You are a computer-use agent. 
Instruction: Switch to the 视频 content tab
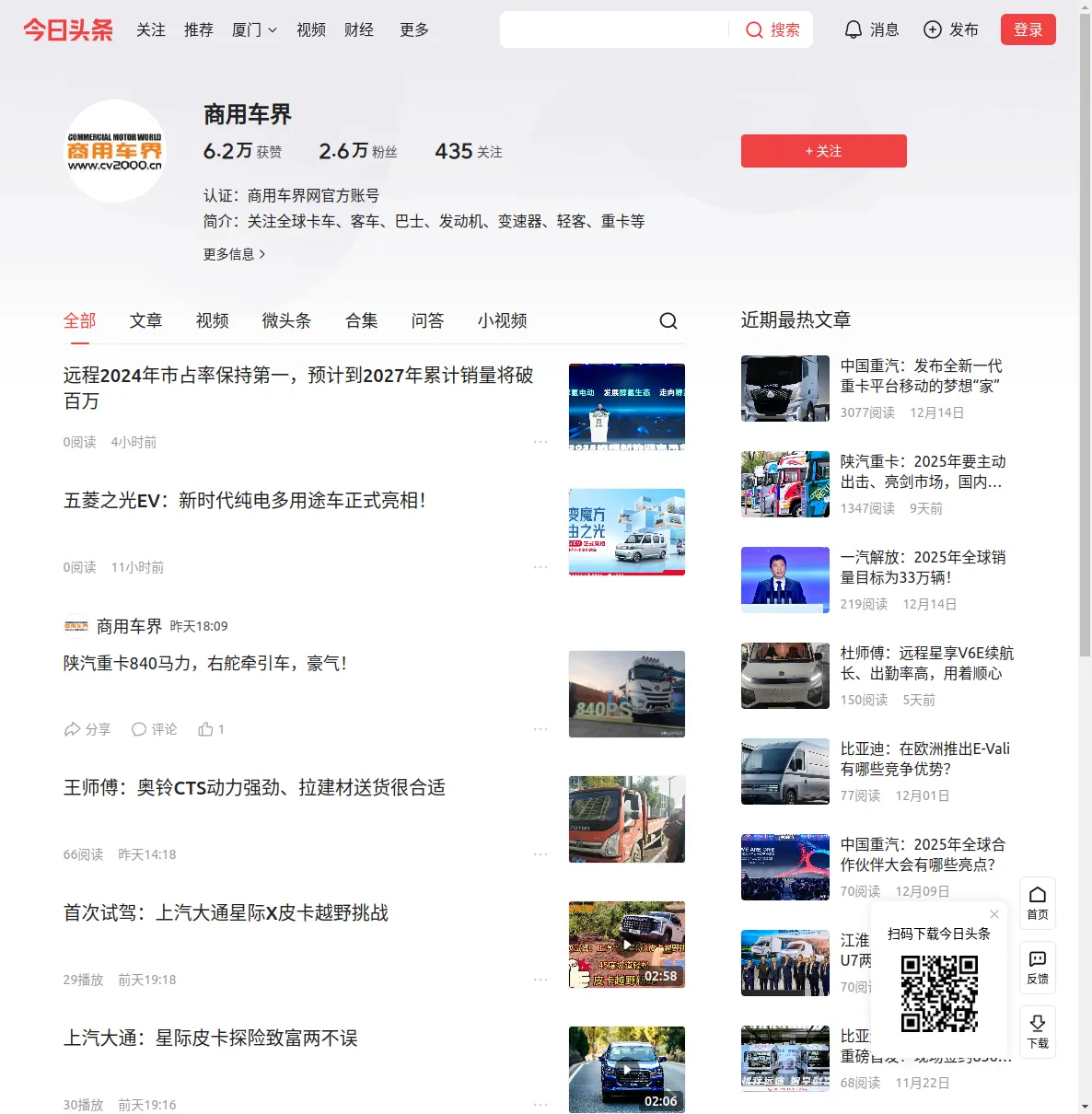pyautogui.click(x=213, y=320)
